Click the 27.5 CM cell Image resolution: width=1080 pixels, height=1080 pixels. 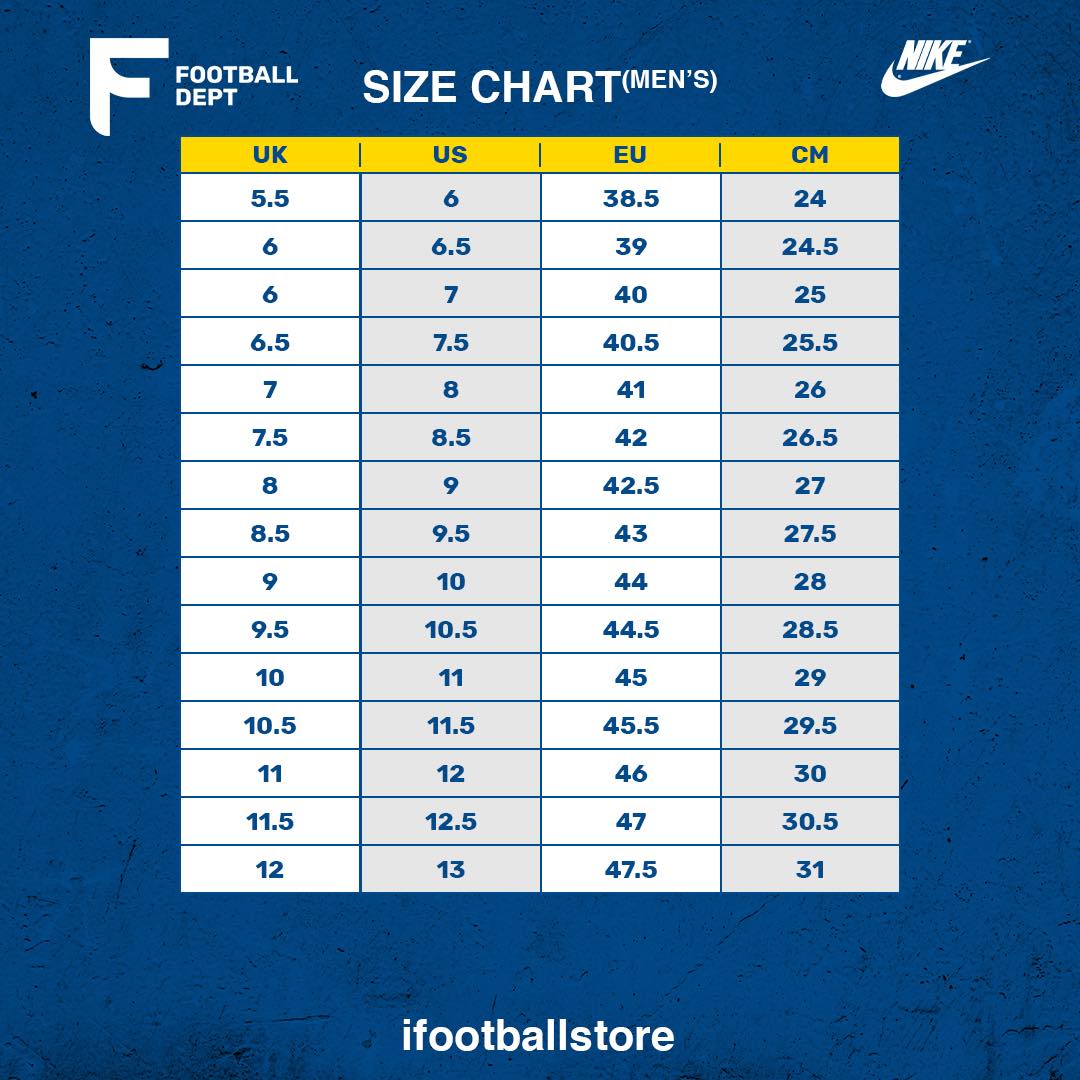(x=810, y=534)
